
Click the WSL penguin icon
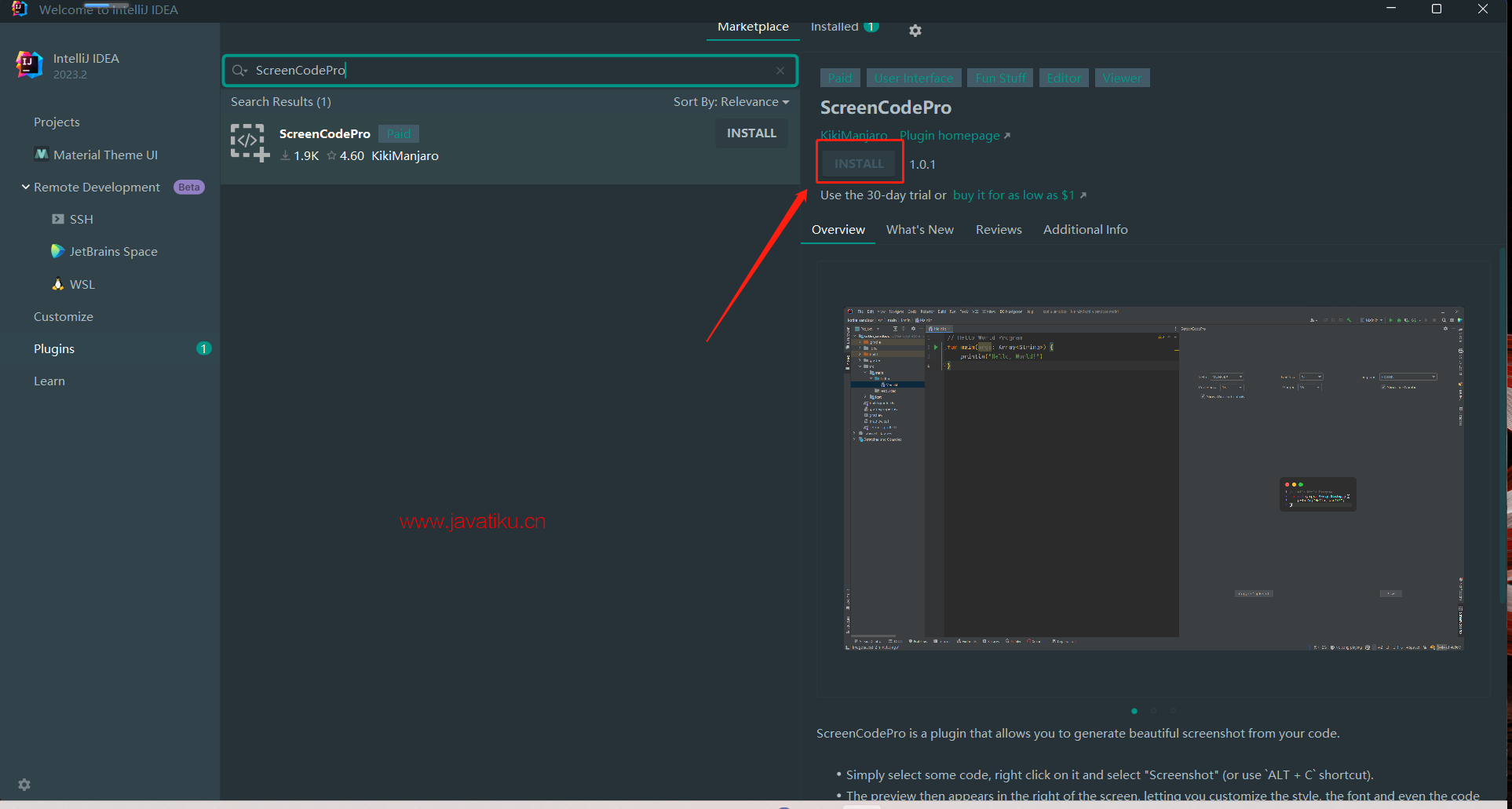point(57,284)
